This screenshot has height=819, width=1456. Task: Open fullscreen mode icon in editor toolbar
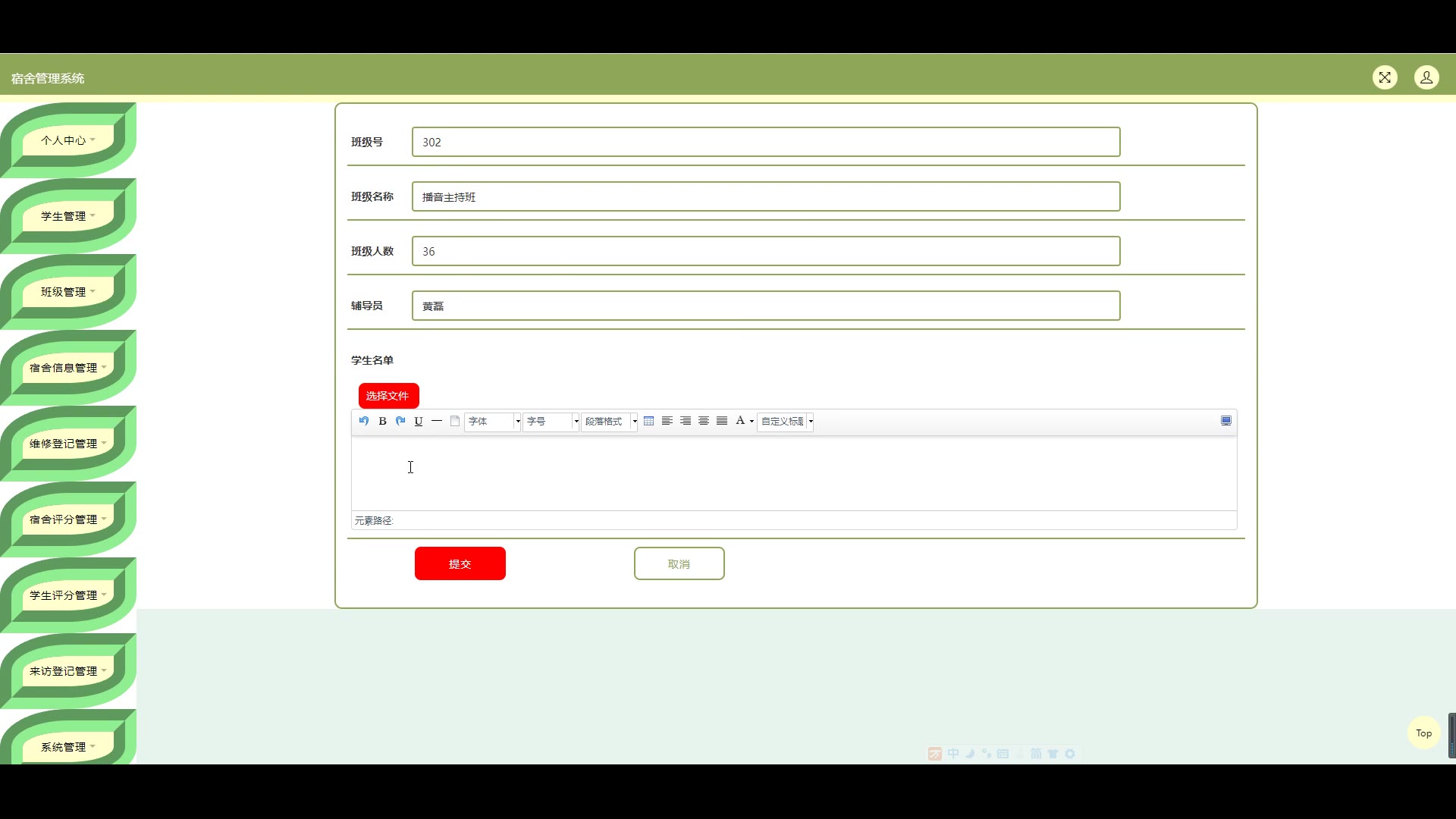(1226, 421)
